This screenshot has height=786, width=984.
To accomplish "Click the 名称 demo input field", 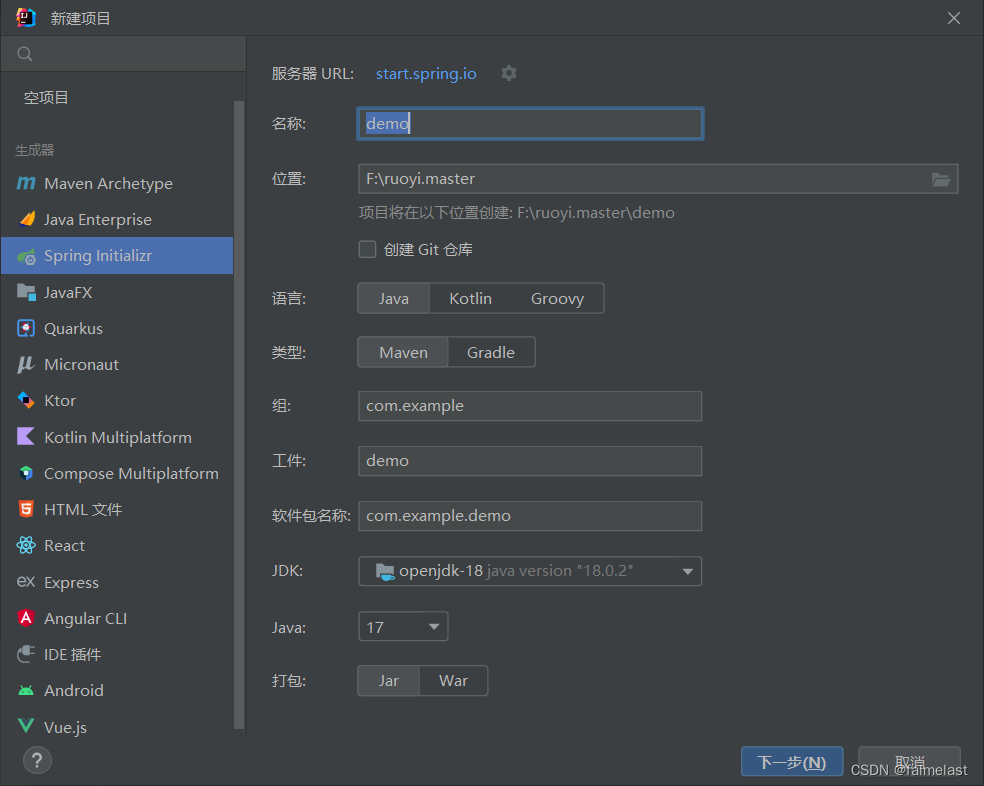I will tap(530, 124).
